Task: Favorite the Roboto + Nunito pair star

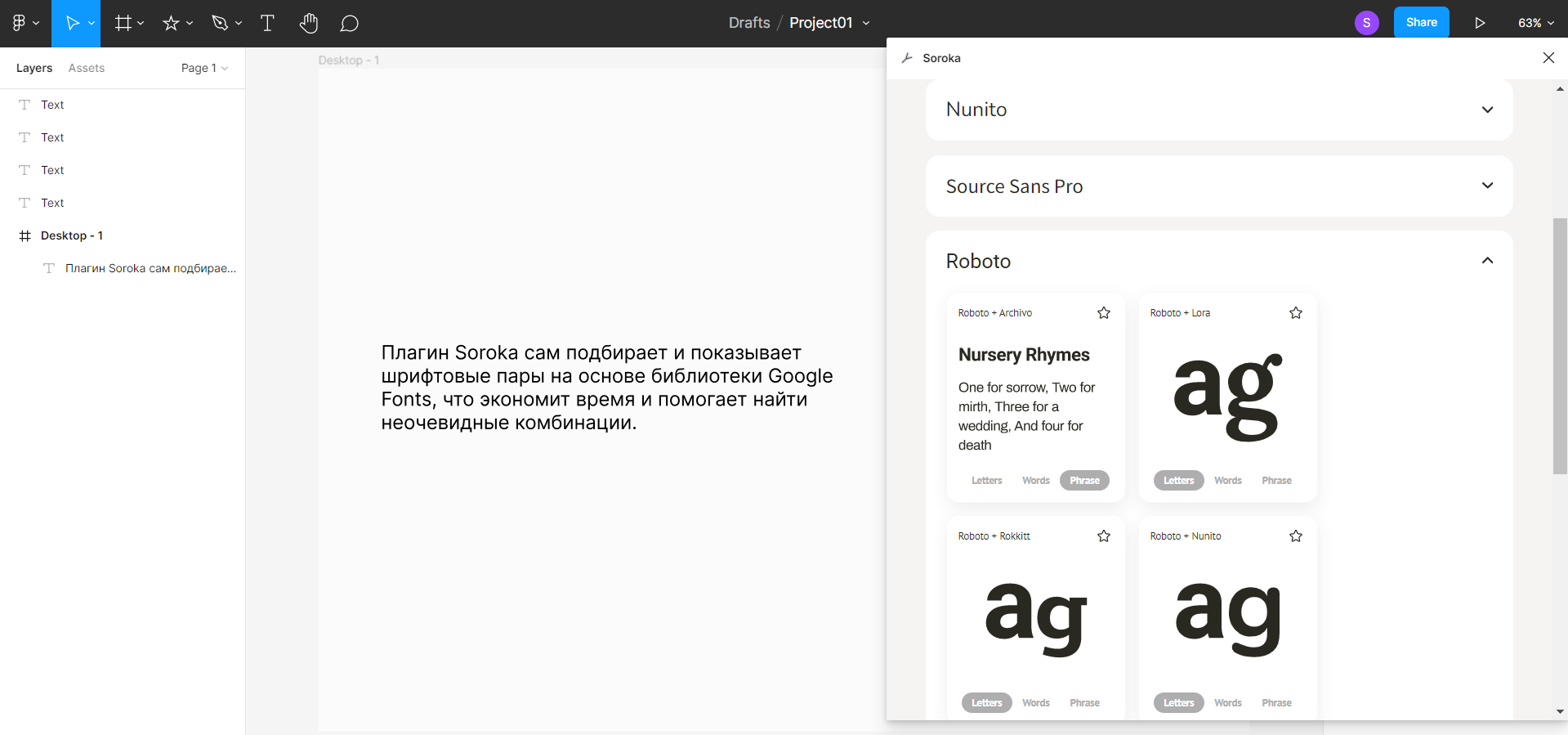Action: (1296, 536)
